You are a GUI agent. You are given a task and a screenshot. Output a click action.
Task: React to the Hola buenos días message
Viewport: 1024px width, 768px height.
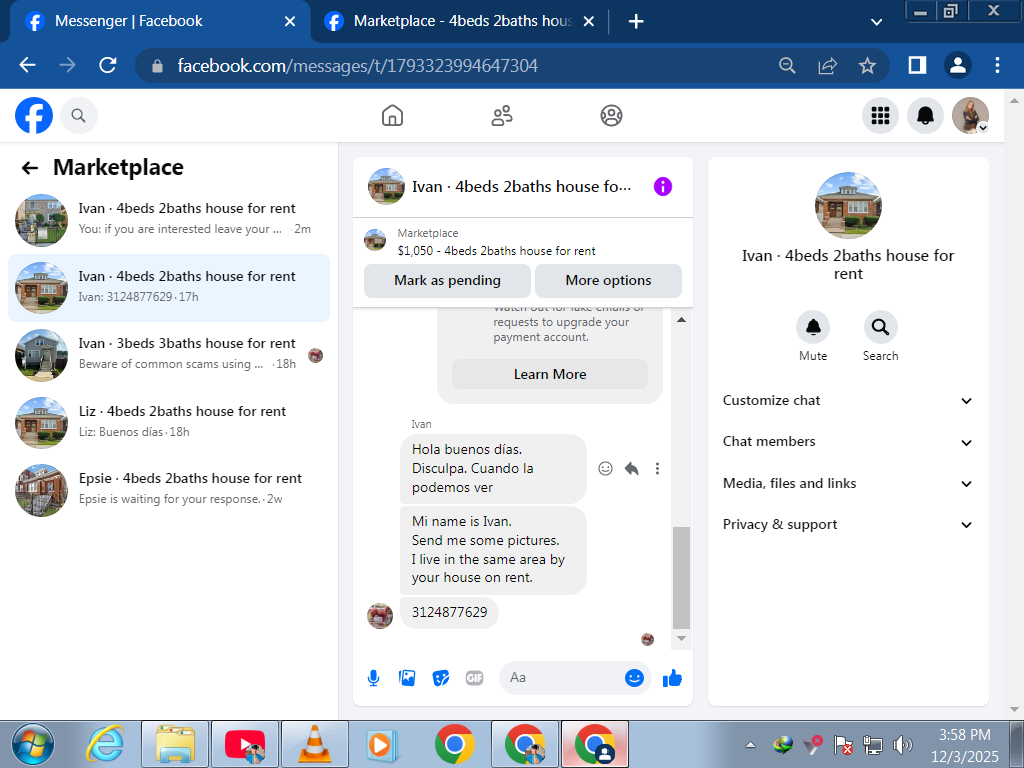tap(605, 468)
